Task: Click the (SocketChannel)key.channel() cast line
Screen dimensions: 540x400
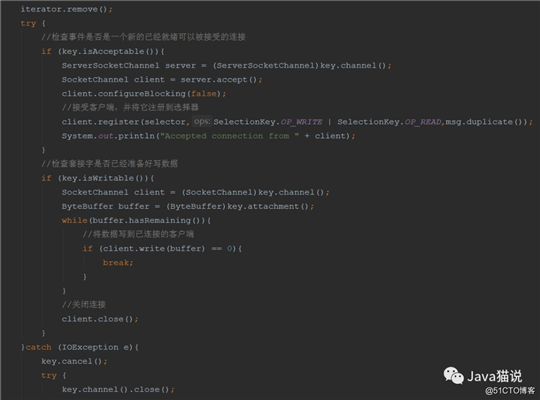Action: pyautogui.click(x=196, y=192)
